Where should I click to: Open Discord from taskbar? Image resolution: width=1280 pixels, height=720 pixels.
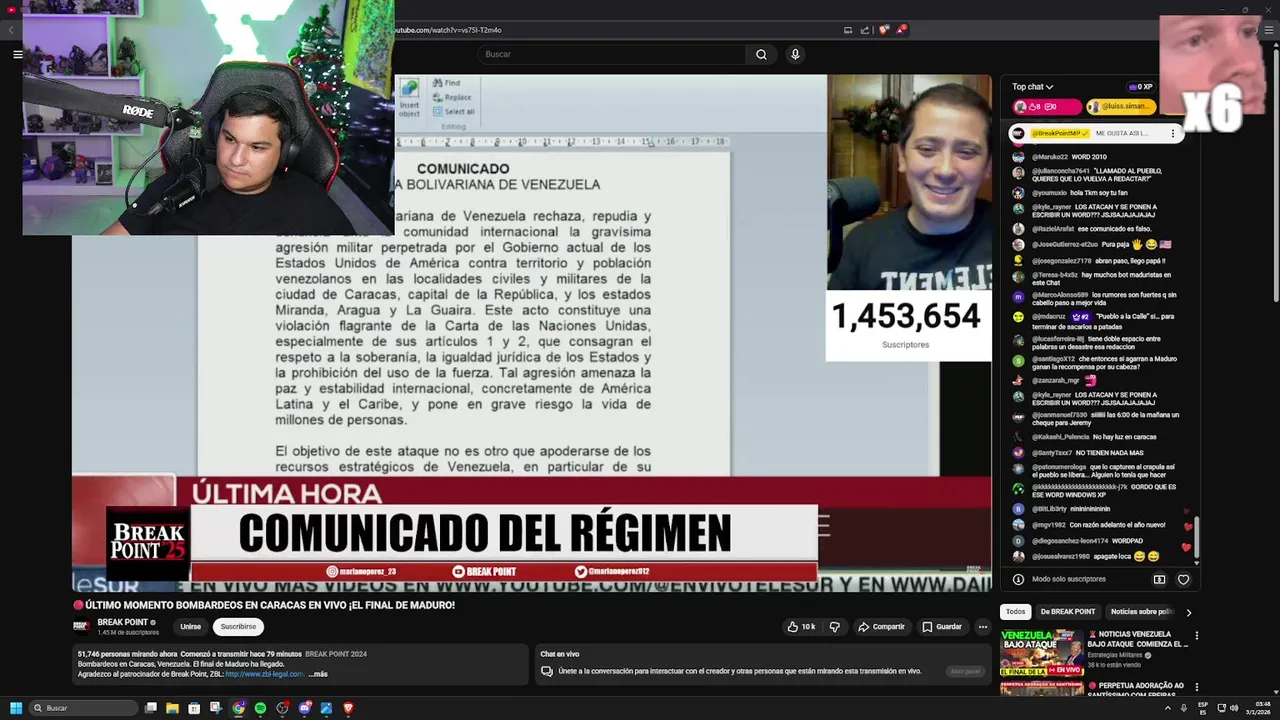[x=304, y=708]
